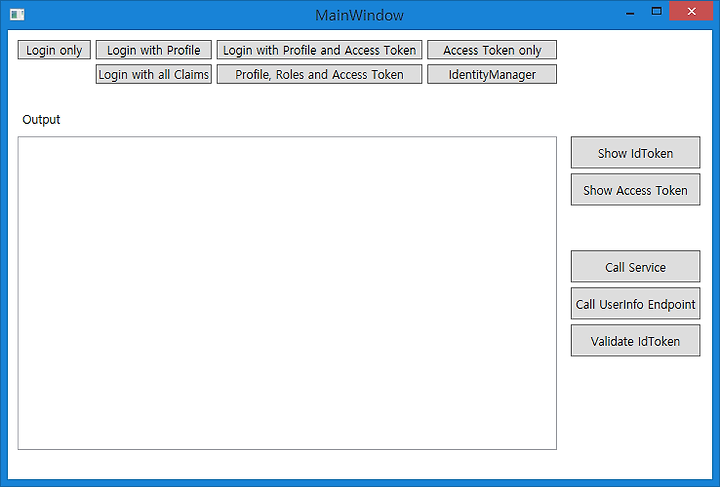This screenshot has width=720, height=487.
Task: Click the MainWindow title text
Action: tap(360, 15)
